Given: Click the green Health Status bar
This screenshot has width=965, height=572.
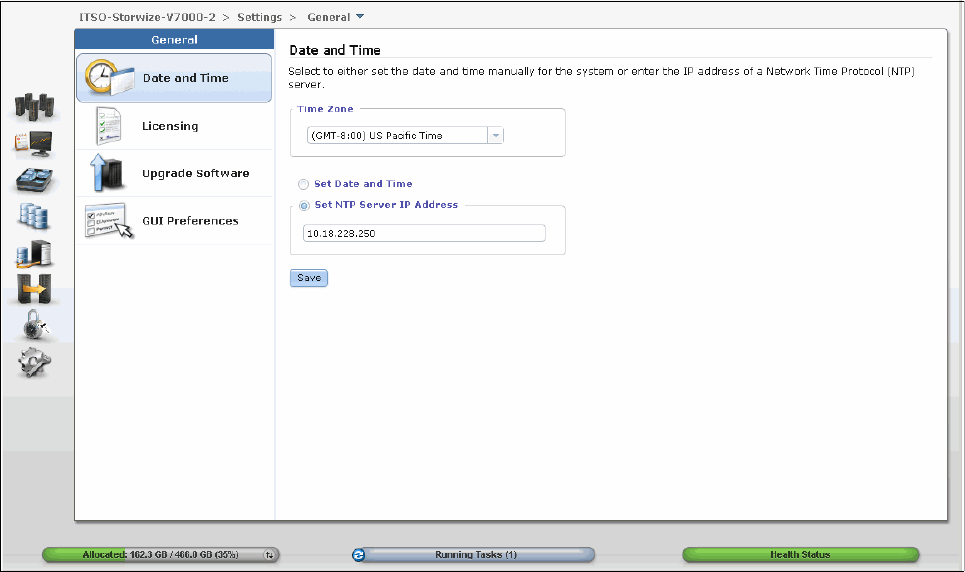Looking at the screenshot, I should [800, 555].
